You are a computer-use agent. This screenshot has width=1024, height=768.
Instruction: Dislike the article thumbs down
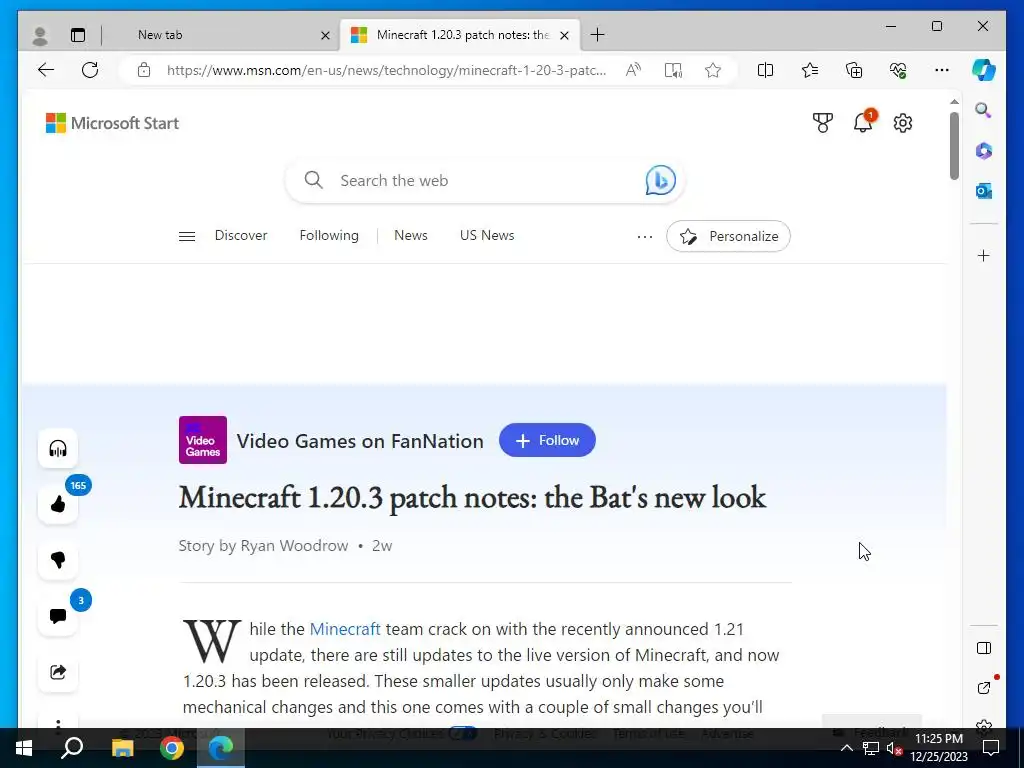(58, 560)
